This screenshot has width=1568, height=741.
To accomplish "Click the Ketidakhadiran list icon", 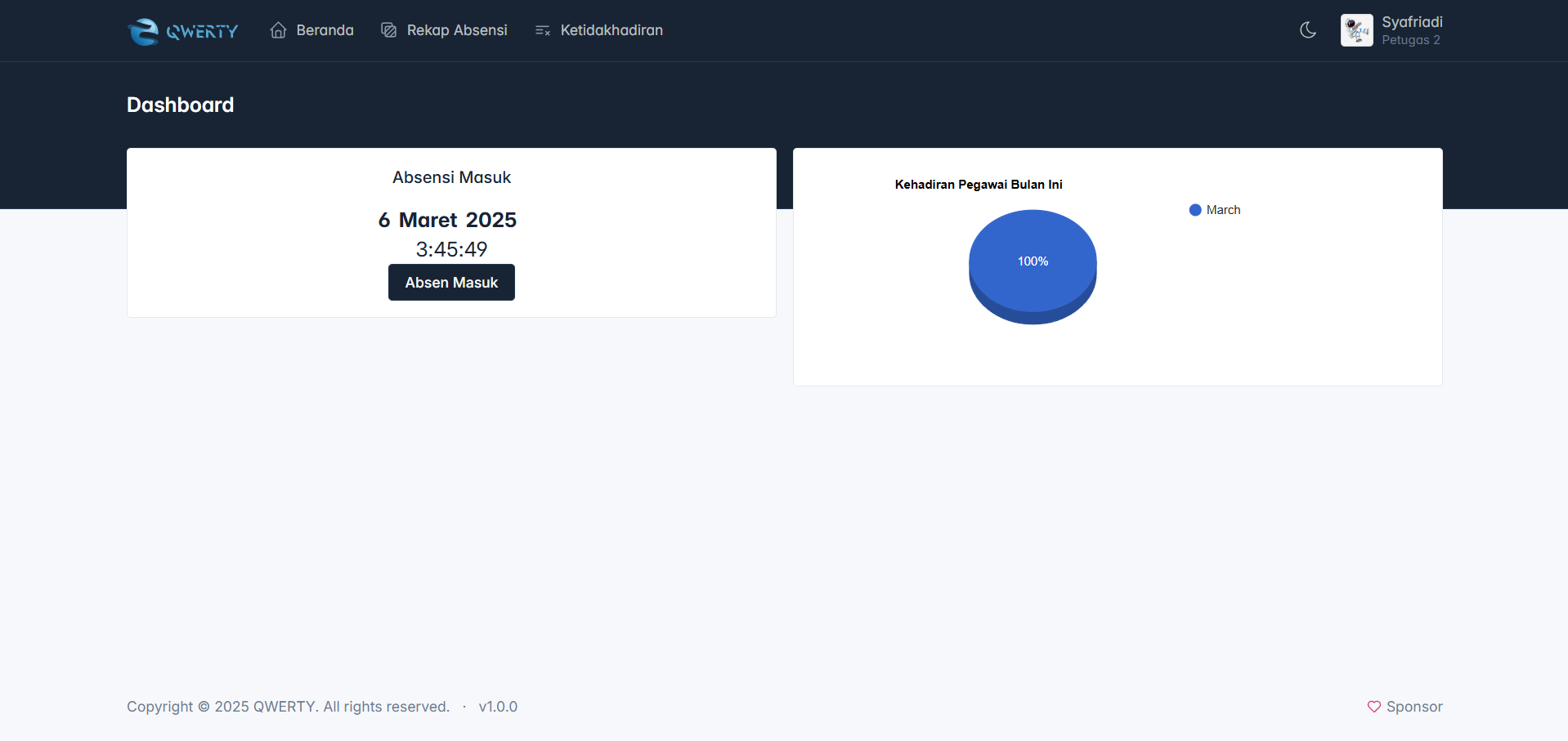I will coord(543,30).
